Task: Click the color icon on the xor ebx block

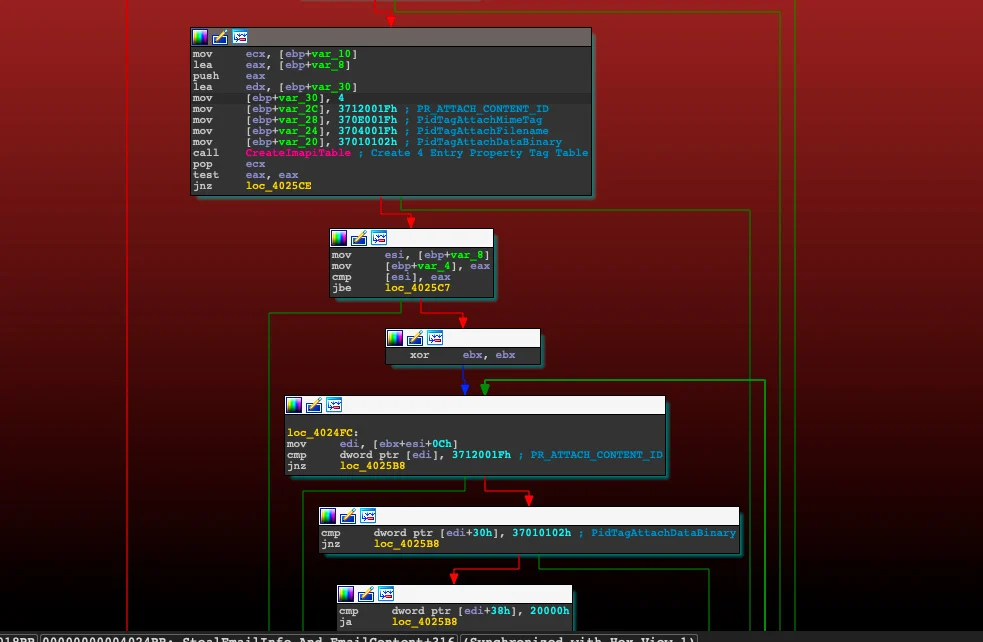Action: point(395,338)
